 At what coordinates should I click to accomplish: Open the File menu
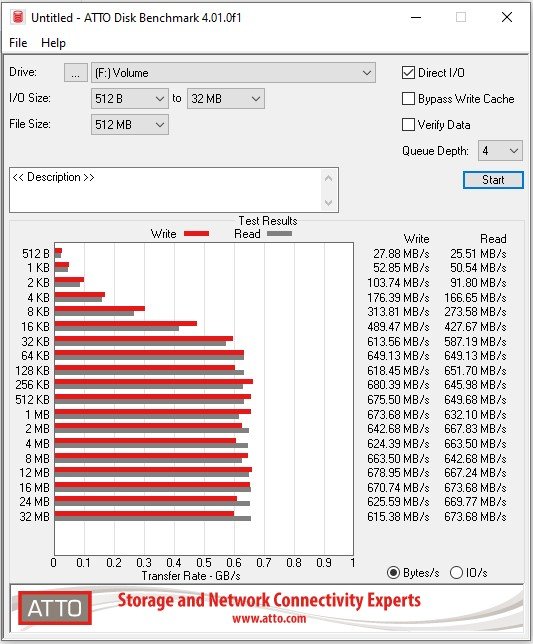pos(18,43)
